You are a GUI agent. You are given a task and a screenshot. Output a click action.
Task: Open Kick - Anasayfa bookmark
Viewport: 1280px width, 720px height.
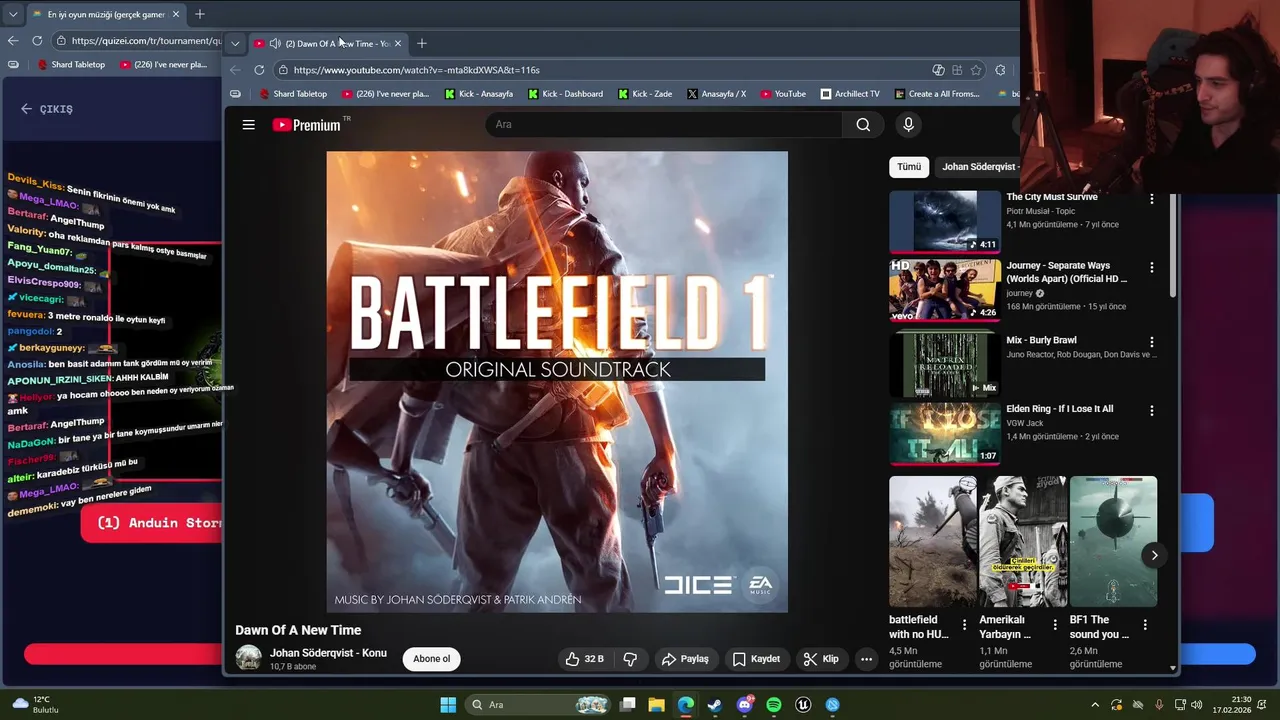coord(478,94)
